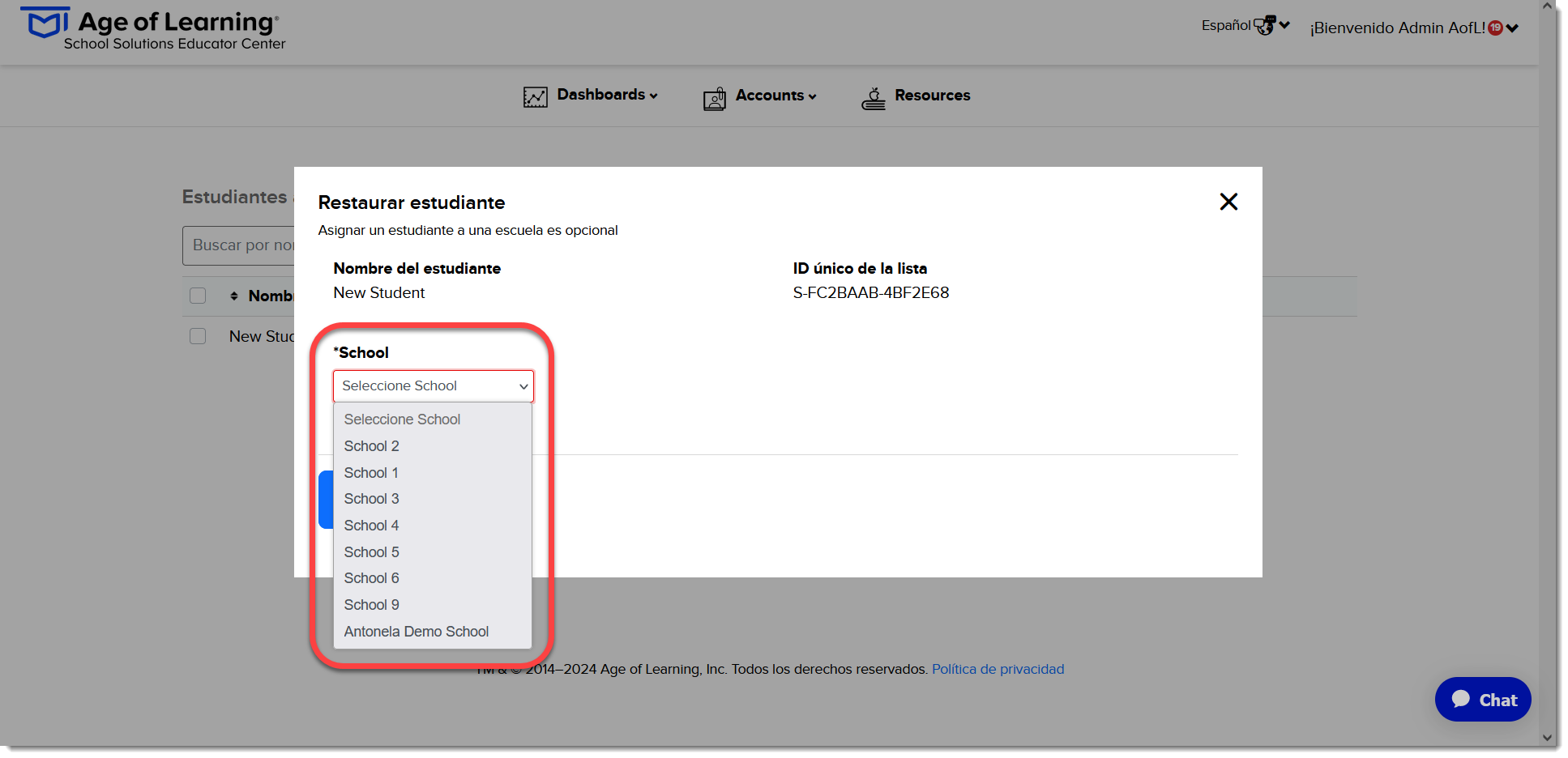Open the Política de privacidad link

[x=998, y=669]
